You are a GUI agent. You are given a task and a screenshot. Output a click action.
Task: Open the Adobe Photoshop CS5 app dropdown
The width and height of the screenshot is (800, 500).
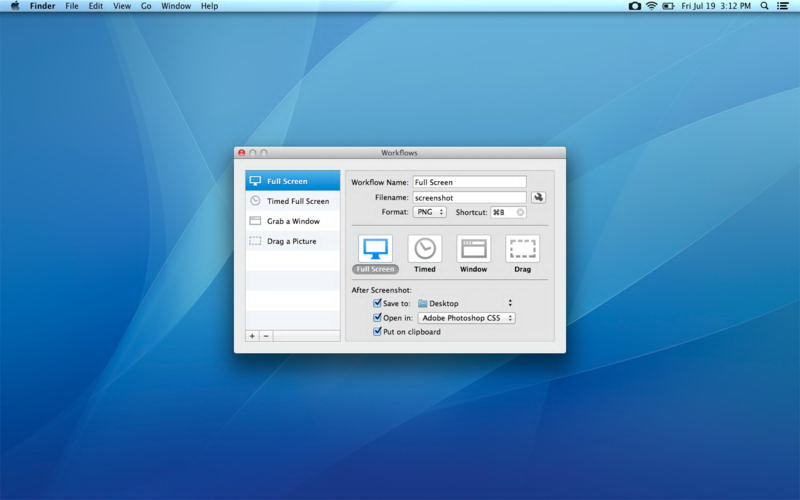pyautogui.click(x=466, y=318)
